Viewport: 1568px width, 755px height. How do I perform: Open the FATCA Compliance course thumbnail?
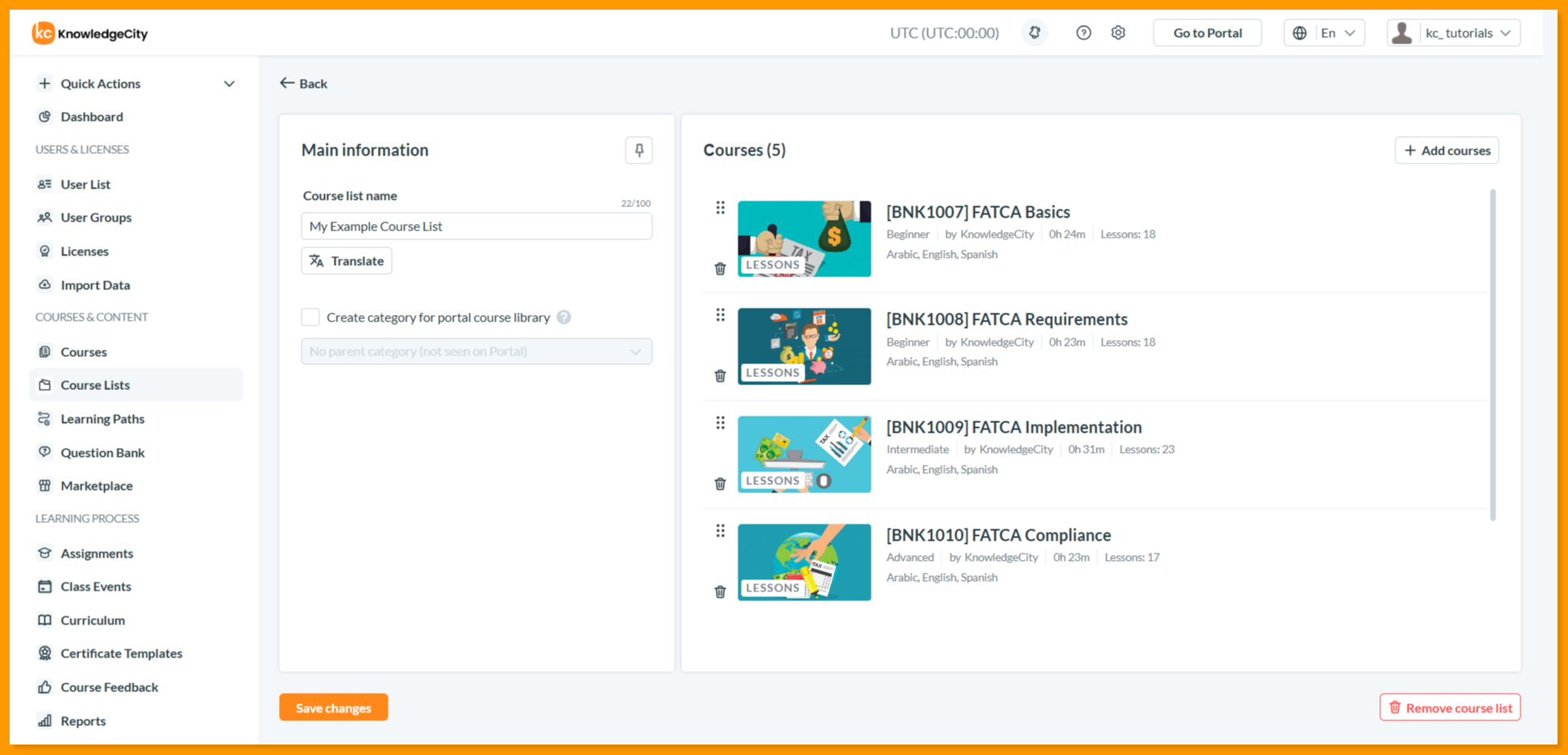pos(804,562)
